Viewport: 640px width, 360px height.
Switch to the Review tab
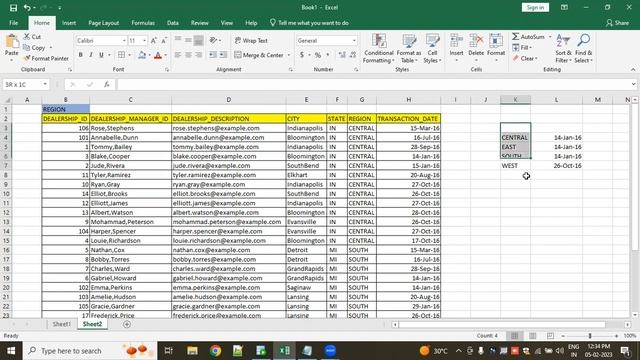click(x=200, y=23)
